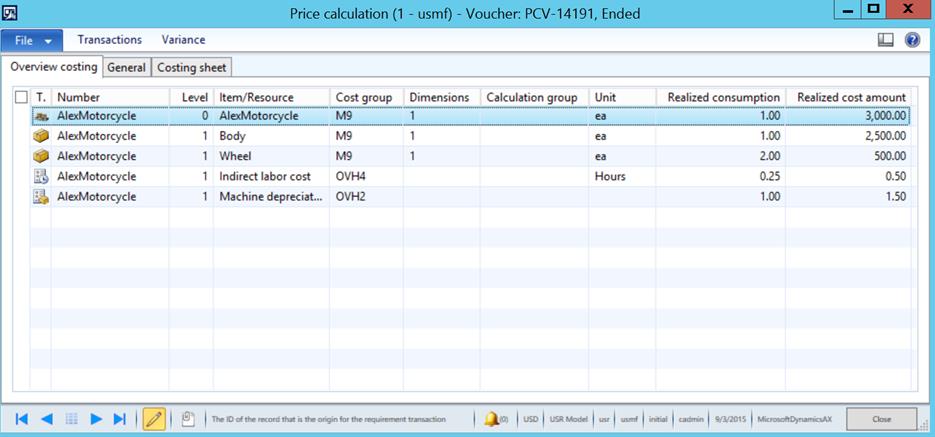This screenshot has height=437, width=935.
Task: Sort by the Number column header
Action: 110,97
